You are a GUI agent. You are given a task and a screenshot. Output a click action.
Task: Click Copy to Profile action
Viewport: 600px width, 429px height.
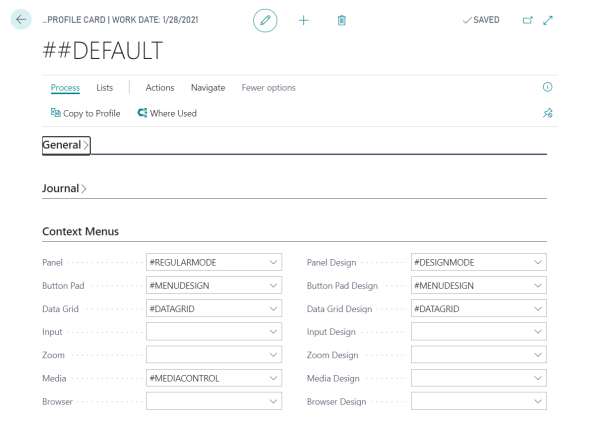click(x=84, y=113)
